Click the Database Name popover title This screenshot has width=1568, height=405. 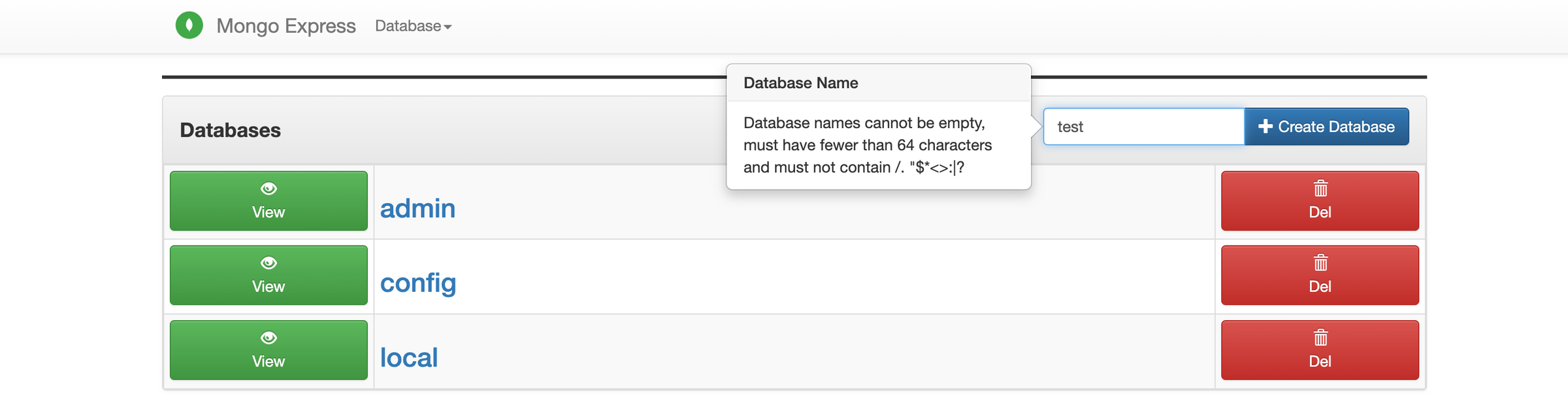click(801, 83)
